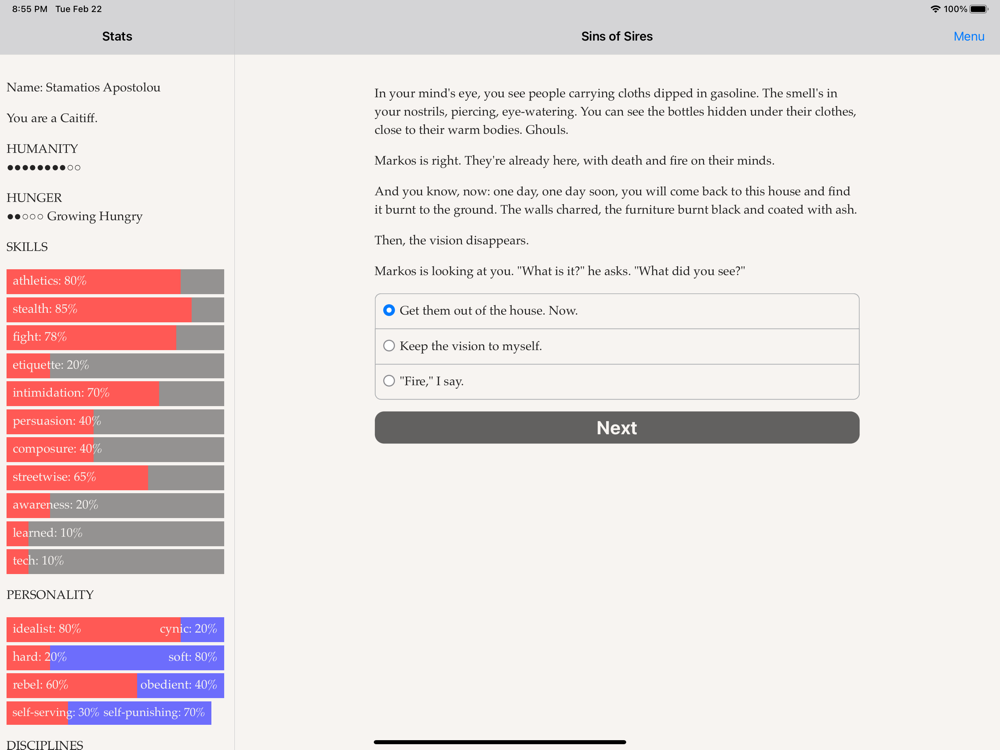Click the time display in status bar

point(29,9)
